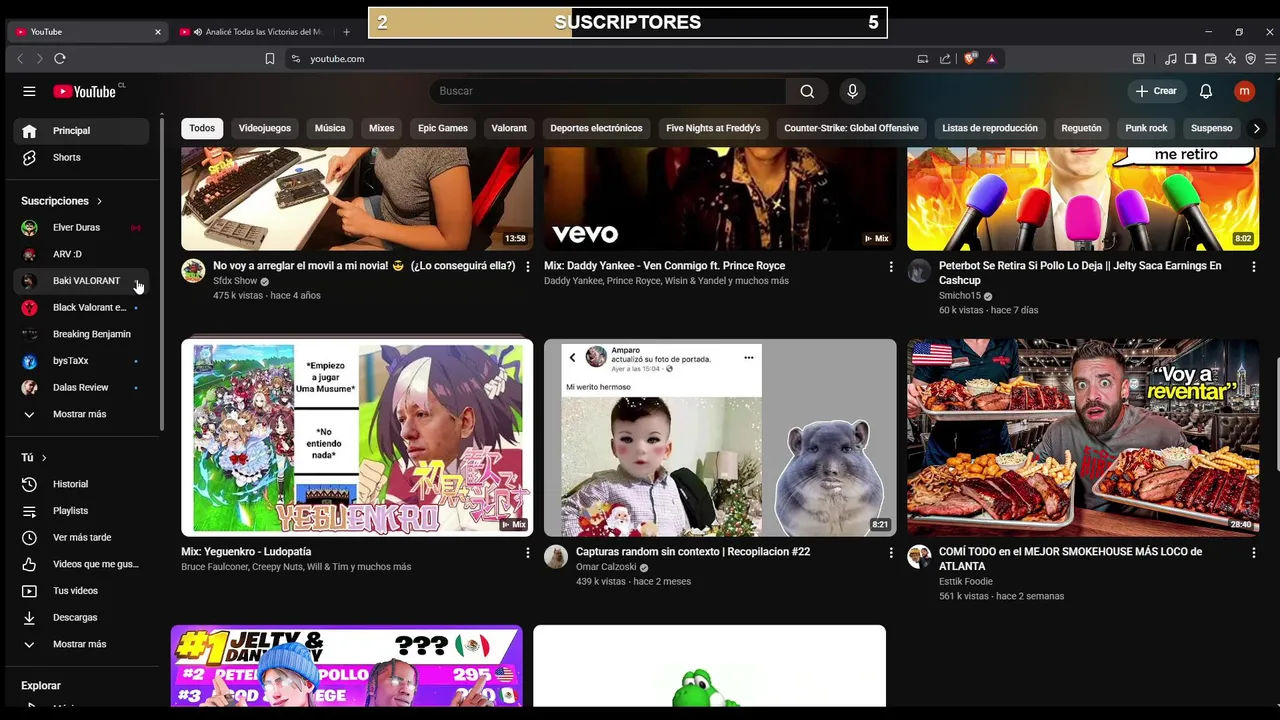This screenshot has width=1280, height=720.
Task: Open options for arreglar el movil video
Action: (528, 266)
